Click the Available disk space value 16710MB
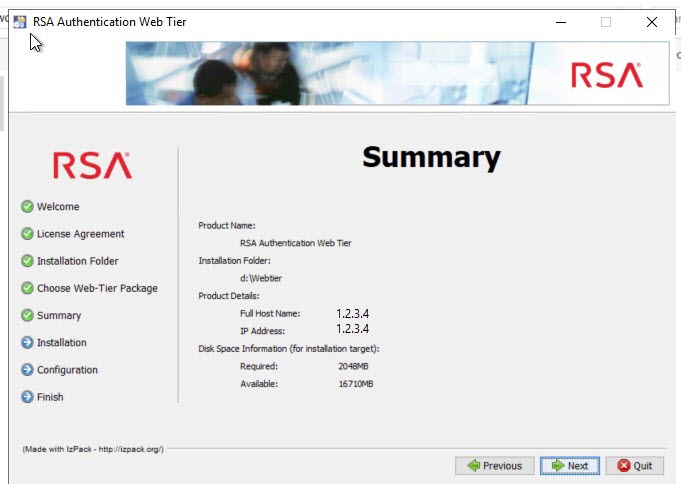 (355, 384)
